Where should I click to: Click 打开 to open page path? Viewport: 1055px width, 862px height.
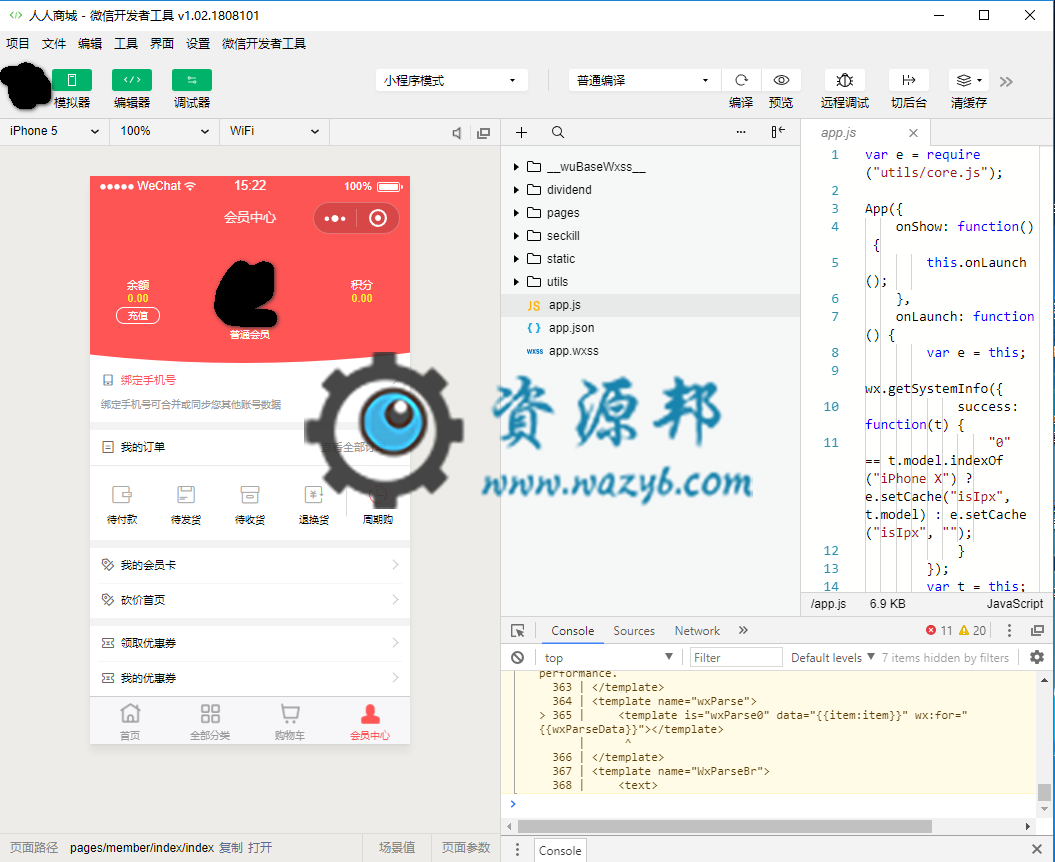[260, 848]
